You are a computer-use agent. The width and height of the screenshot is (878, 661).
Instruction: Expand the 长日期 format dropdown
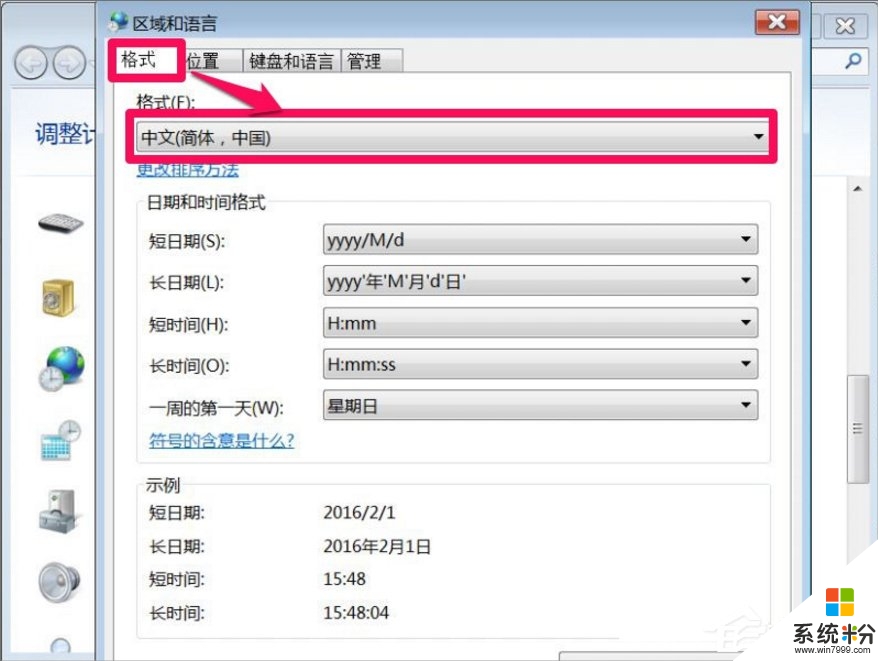click(x=540, y=281)
